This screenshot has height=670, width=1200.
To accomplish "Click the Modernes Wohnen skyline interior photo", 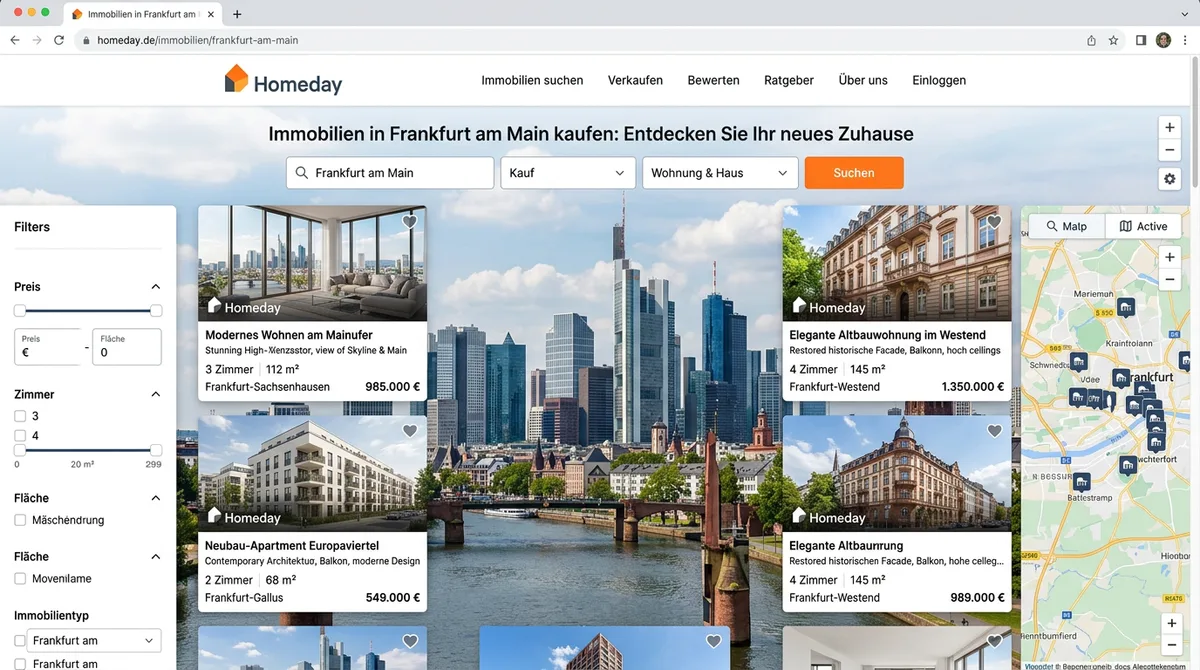I will (x=312, y=263).
